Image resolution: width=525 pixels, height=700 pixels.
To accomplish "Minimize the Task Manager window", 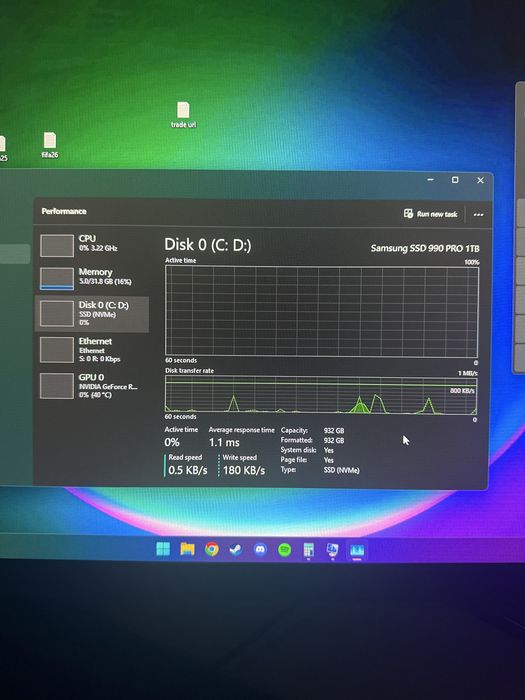I will coord(430,179).
